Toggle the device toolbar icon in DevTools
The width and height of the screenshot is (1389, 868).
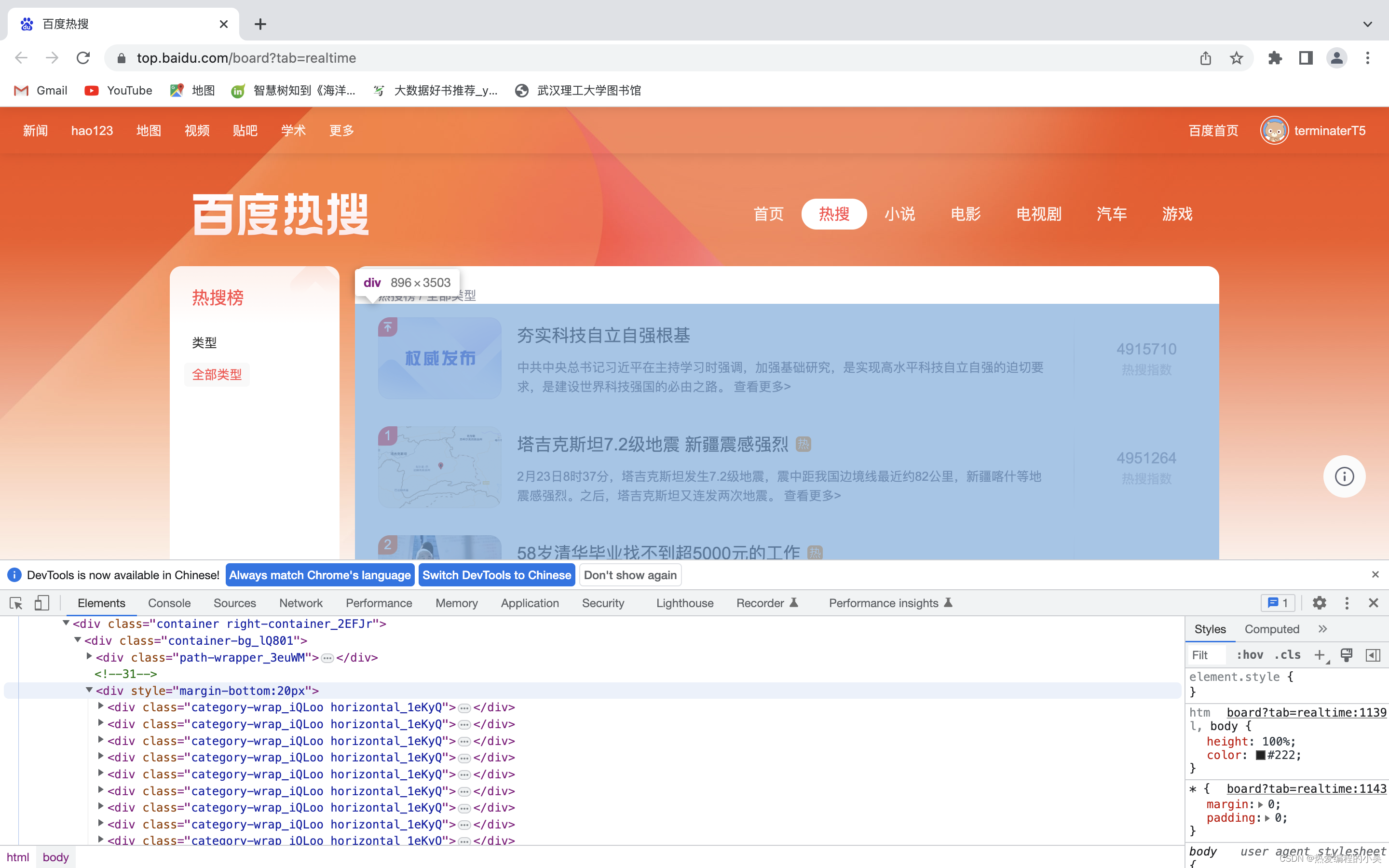(x=42, y=603)
